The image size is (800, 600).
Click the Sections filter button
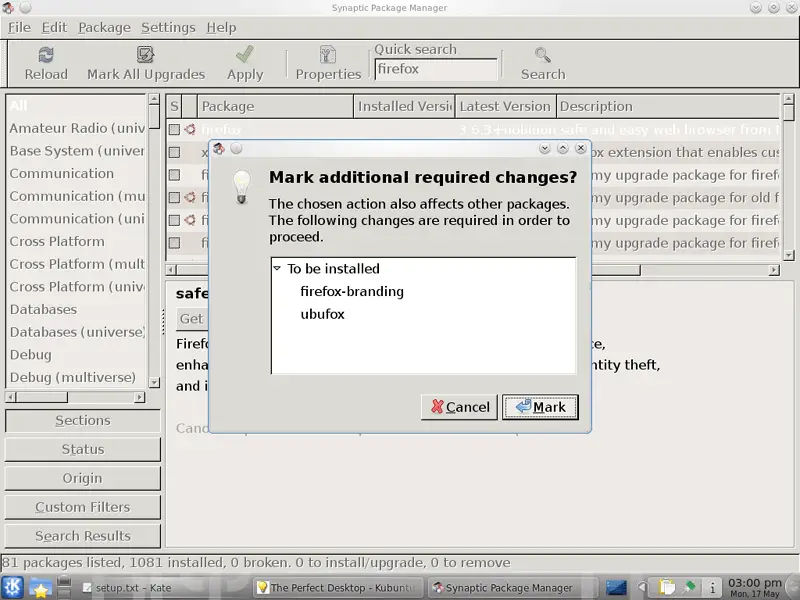click(83, 420)
